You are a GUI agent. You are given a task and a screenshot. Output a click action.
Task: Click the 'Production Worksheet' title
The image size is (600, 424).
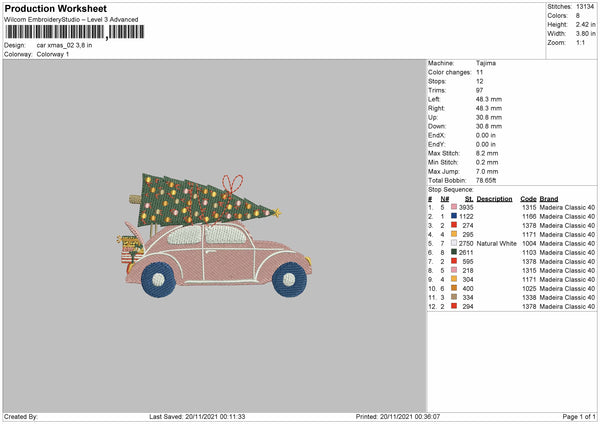56,9
